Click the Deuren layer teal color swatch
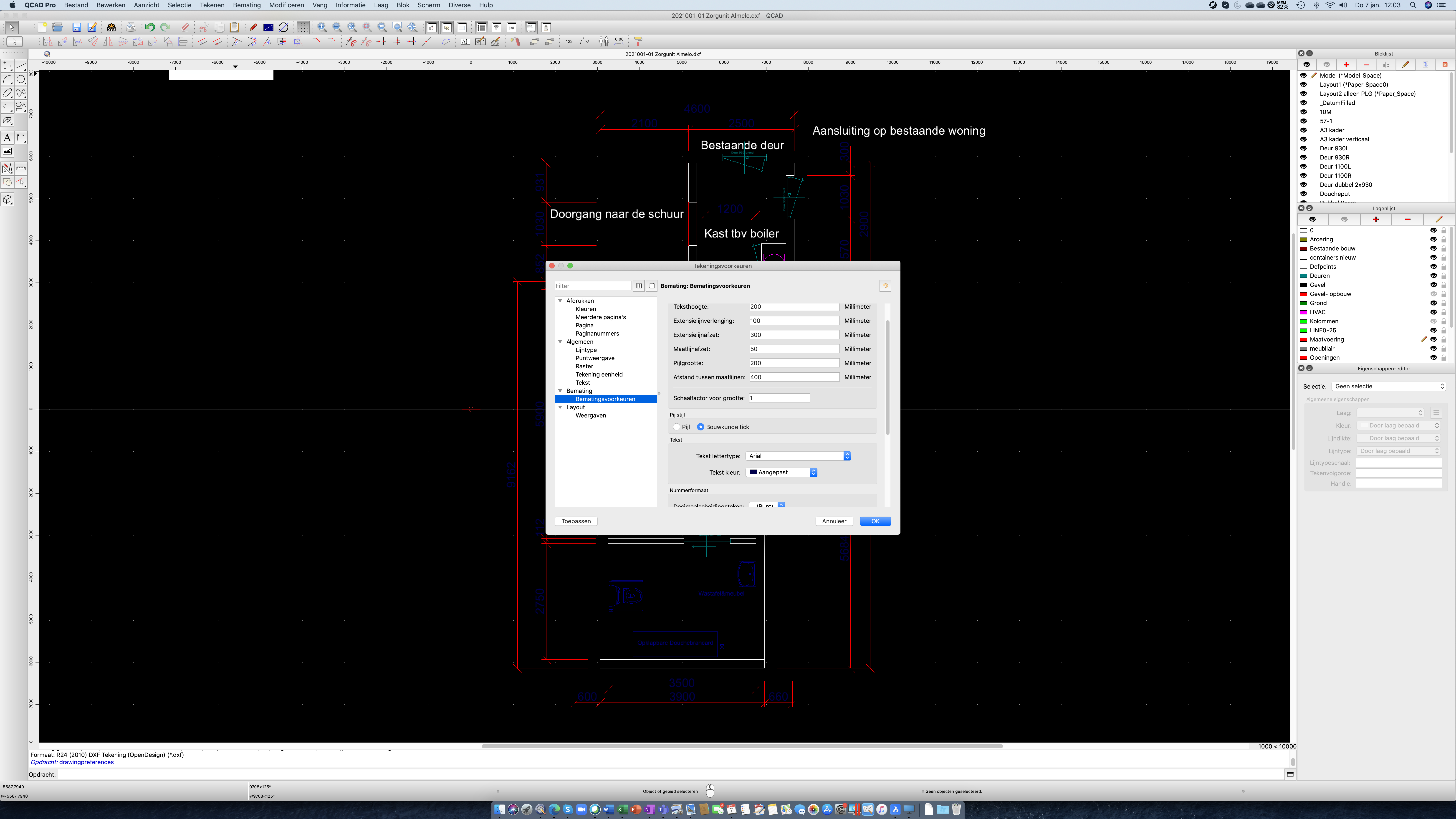Screen dimensions: 1456x819 click(1303, 276)
